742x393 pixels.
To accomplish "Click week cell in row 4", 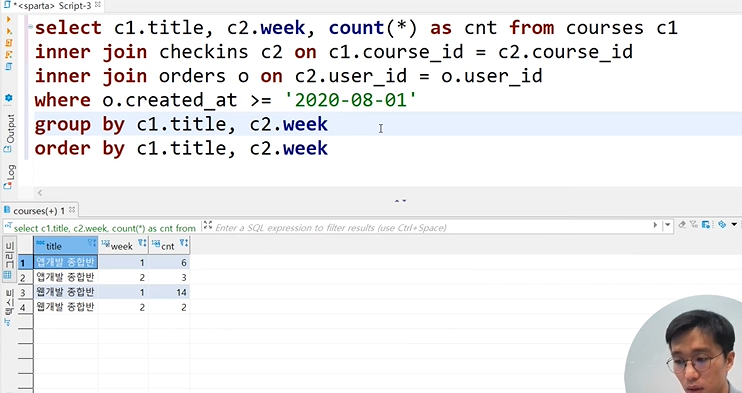I will point(123,307).
